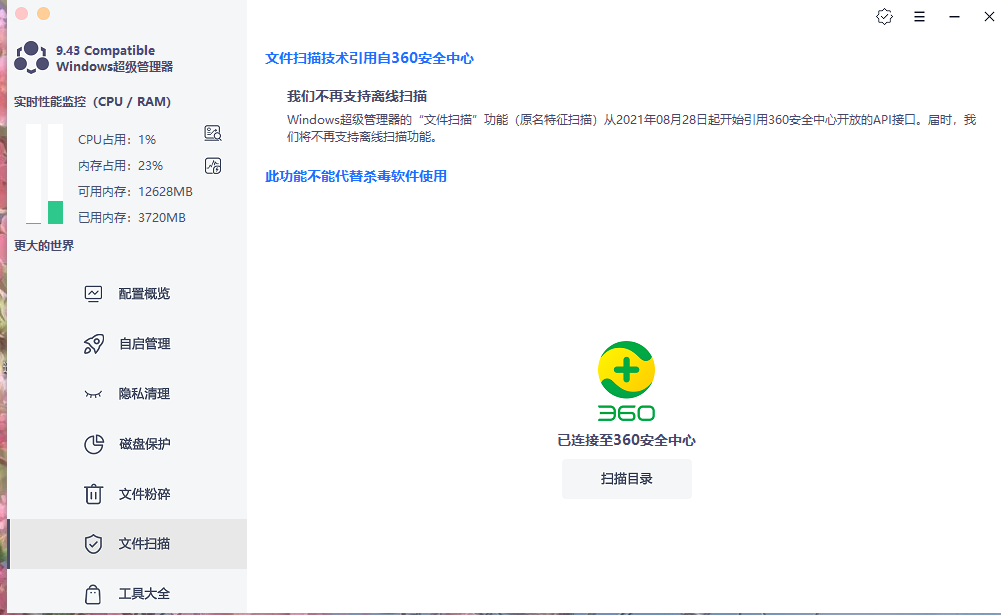The image size is (1001, 615).
Task: Minimize the window
Action: click(954, 17)
